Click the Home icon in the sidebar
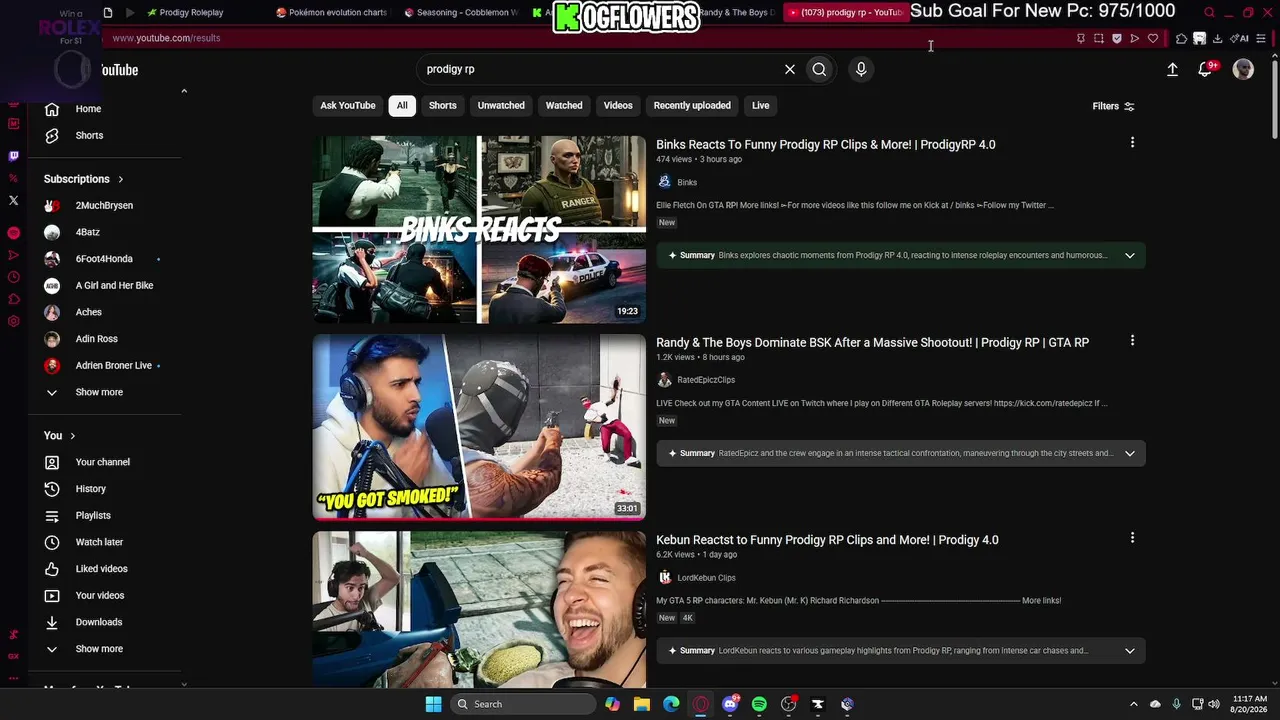Screen dimensions: 1280x720 click(52, 109)
